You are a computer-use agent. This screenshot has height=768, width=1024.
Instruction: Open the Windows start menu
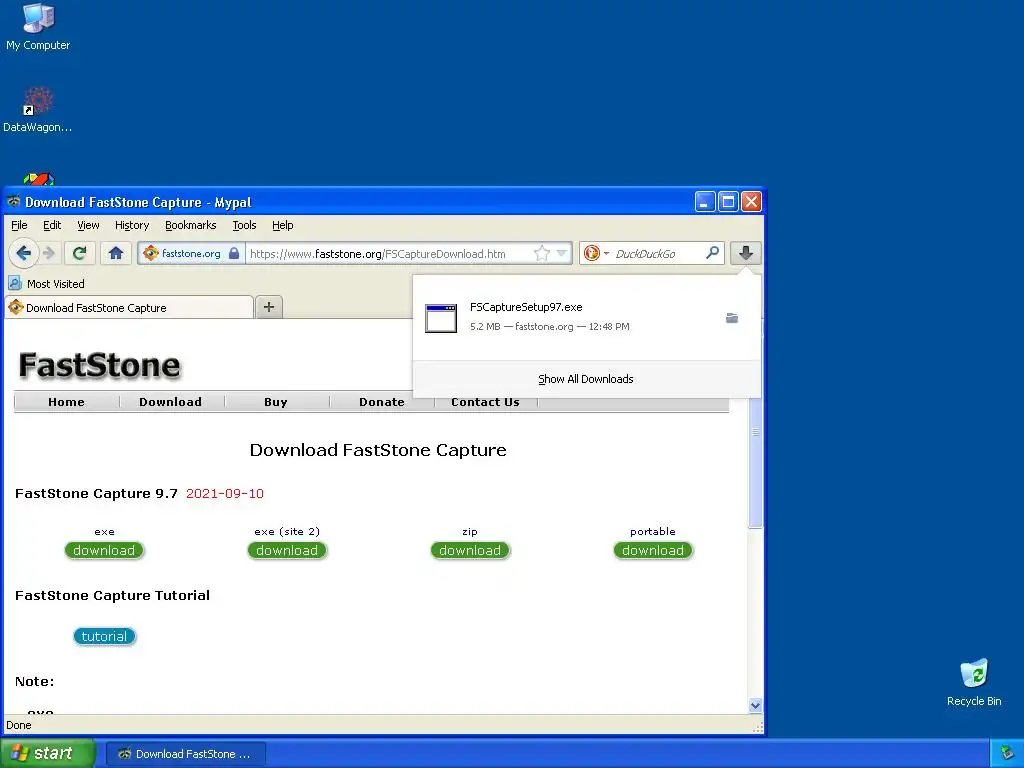point(47,753)
